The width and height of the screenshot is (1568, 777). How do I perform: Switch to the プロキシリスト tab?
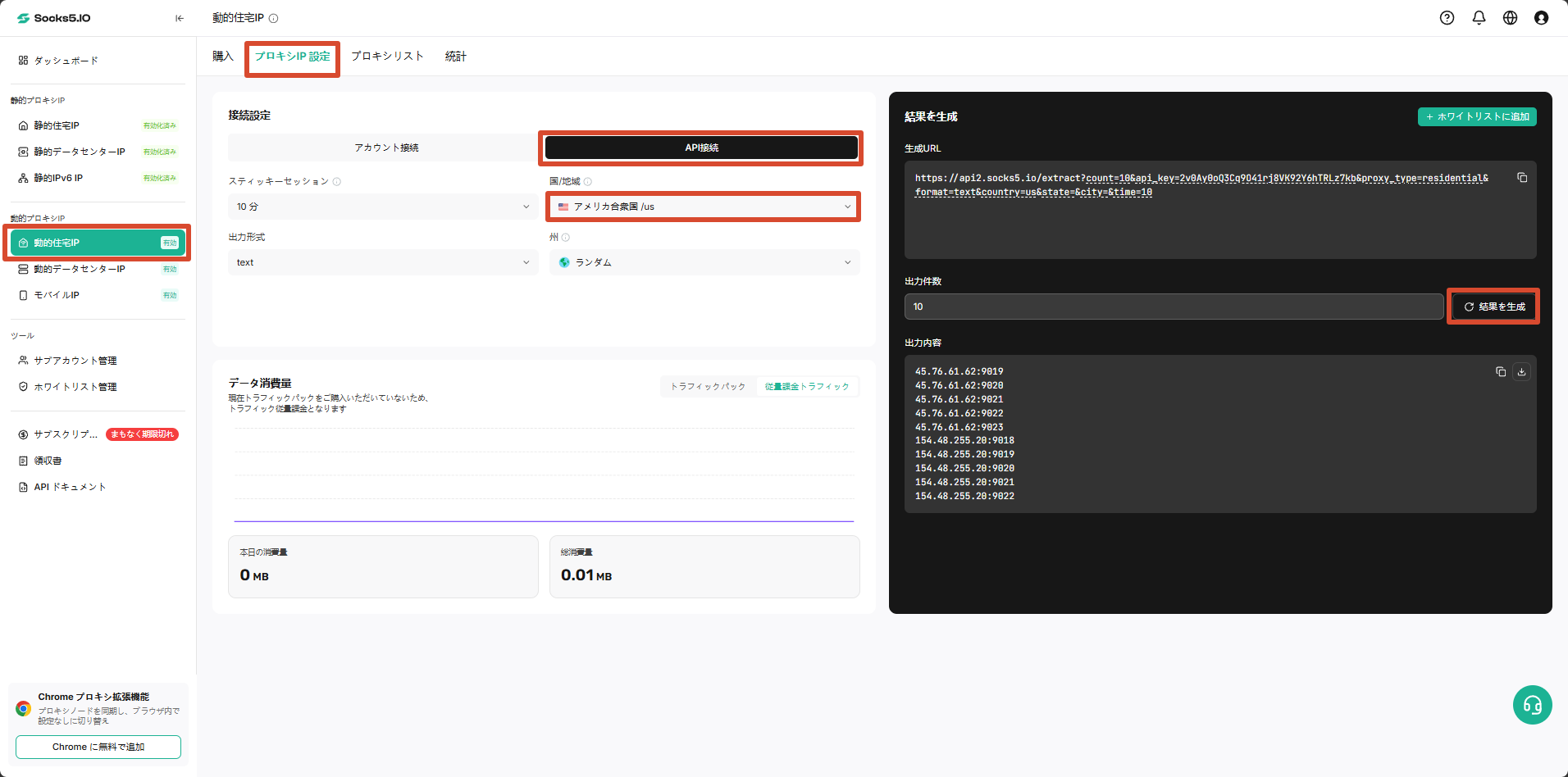click(387, 57)
